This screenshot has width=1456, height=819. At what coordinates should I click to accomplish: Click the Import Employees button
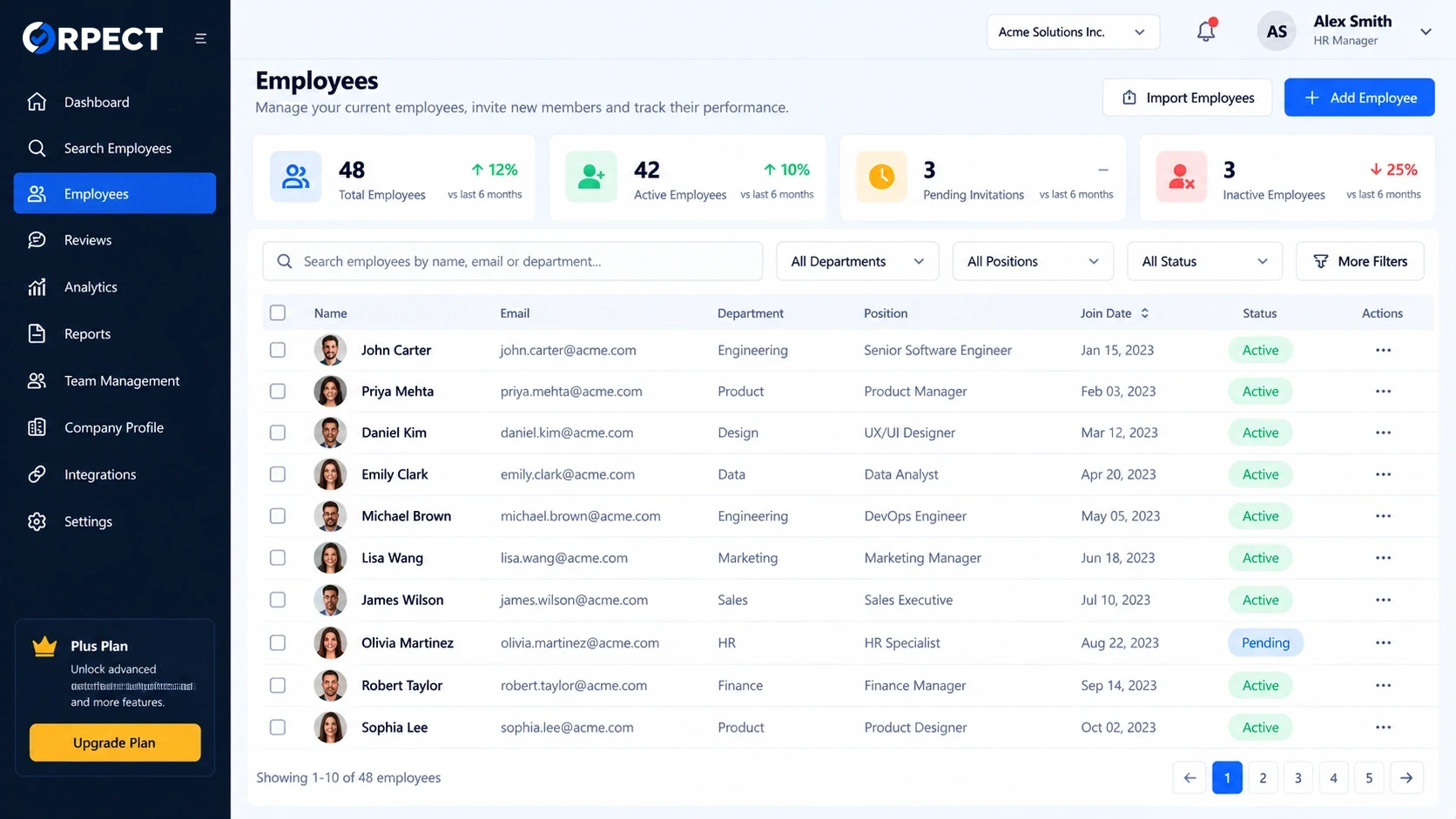point(1187,97)
